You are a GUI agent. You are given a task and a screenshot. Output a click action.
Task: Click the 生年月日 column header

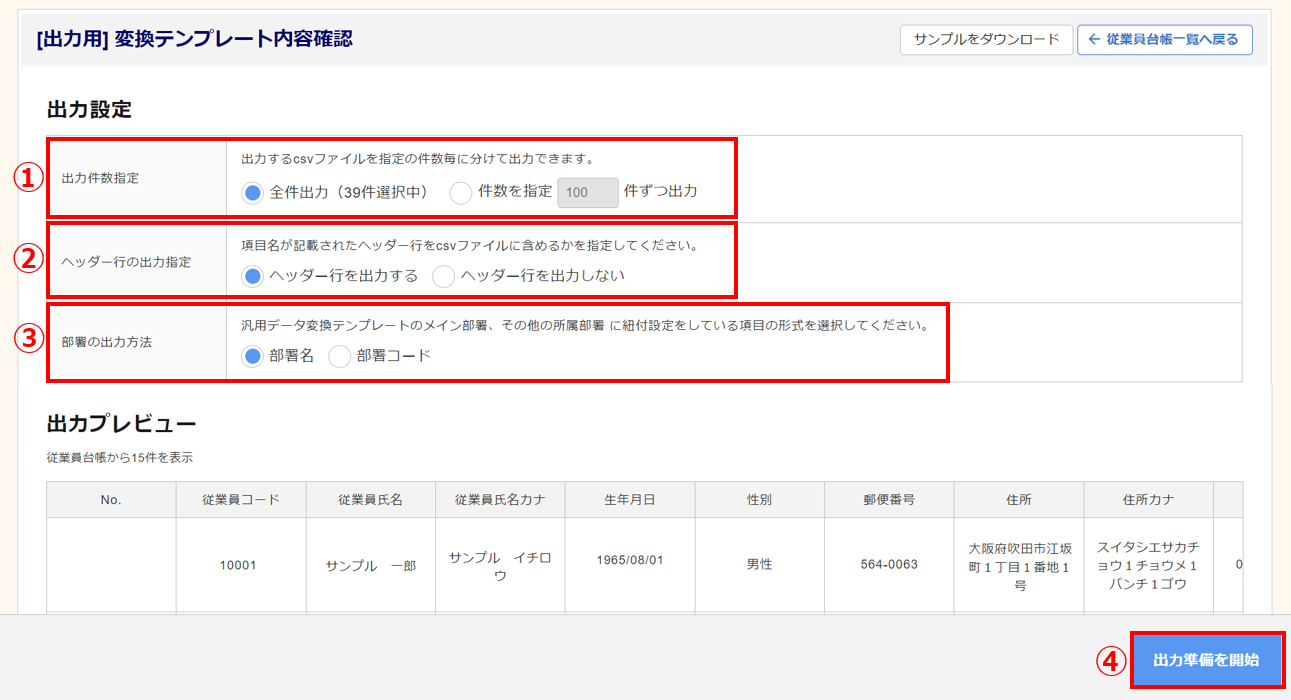pyautogui.click(x=630, y=500)
